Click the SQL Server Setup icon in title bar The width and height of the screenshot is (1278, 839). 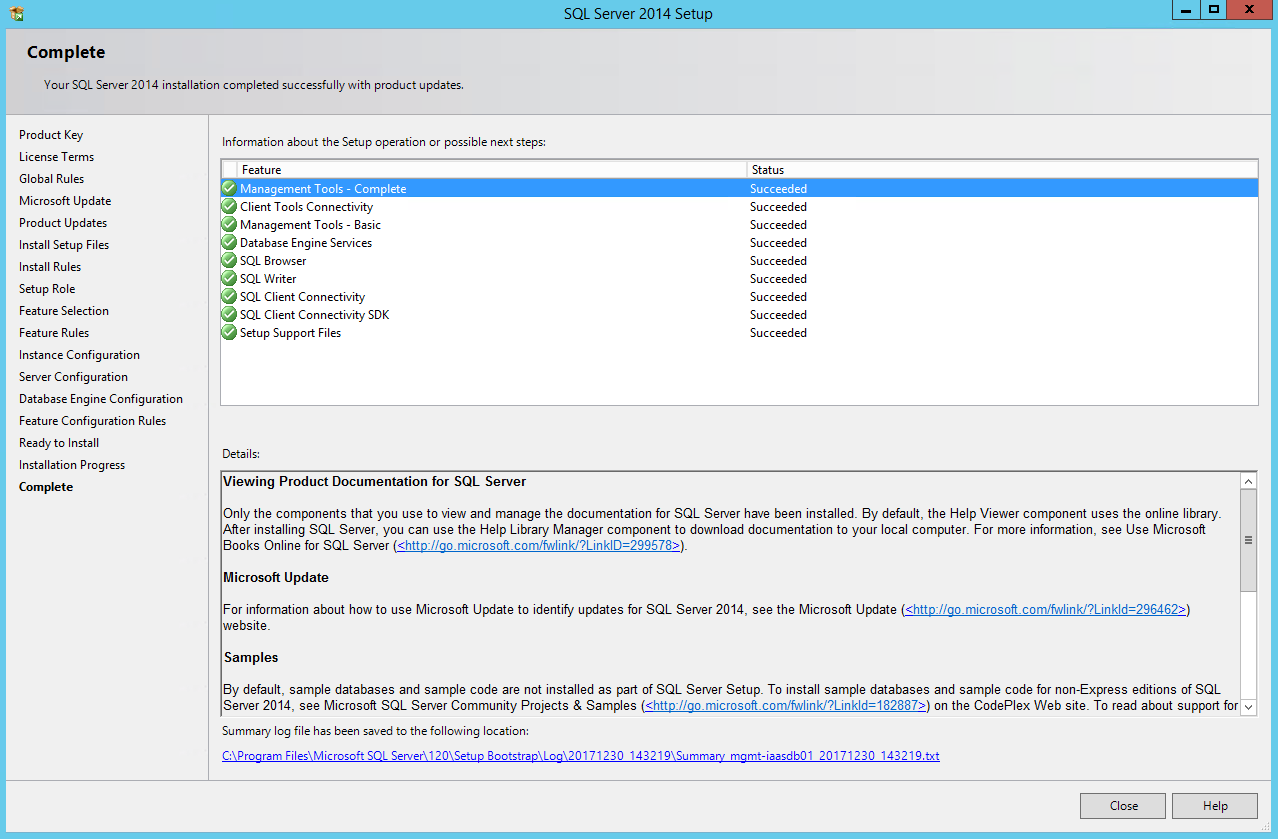coord(14,11)
